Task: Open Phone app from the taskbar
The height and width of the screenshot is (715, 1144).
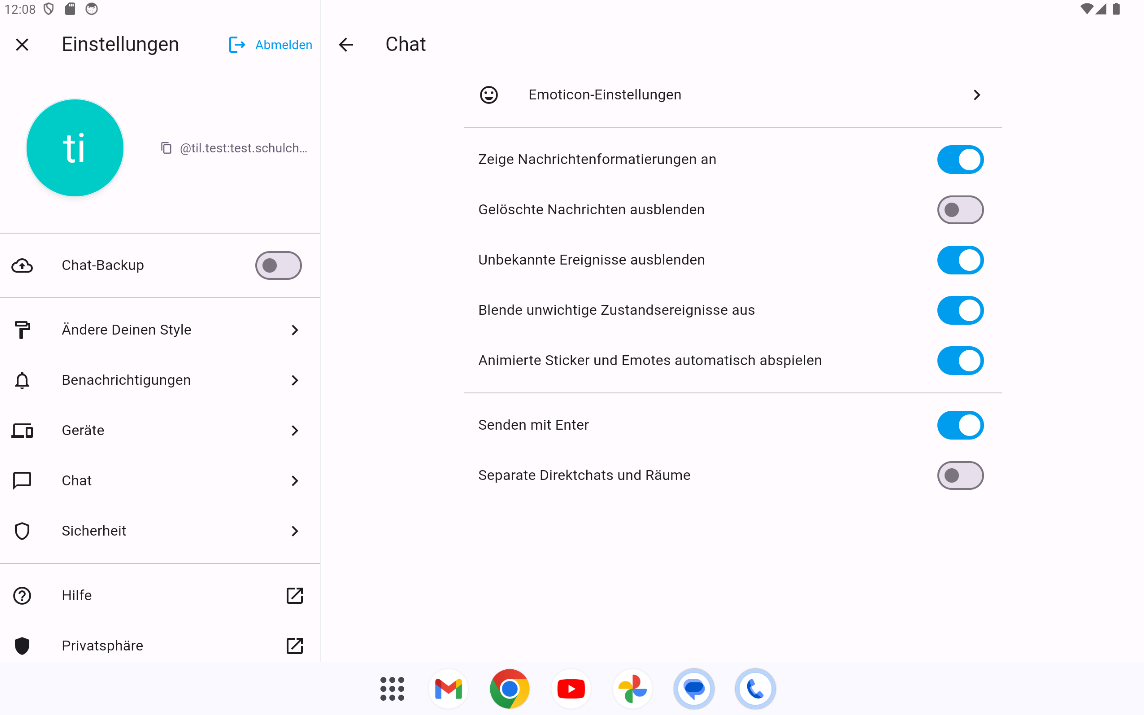Action: coord(755,689)
